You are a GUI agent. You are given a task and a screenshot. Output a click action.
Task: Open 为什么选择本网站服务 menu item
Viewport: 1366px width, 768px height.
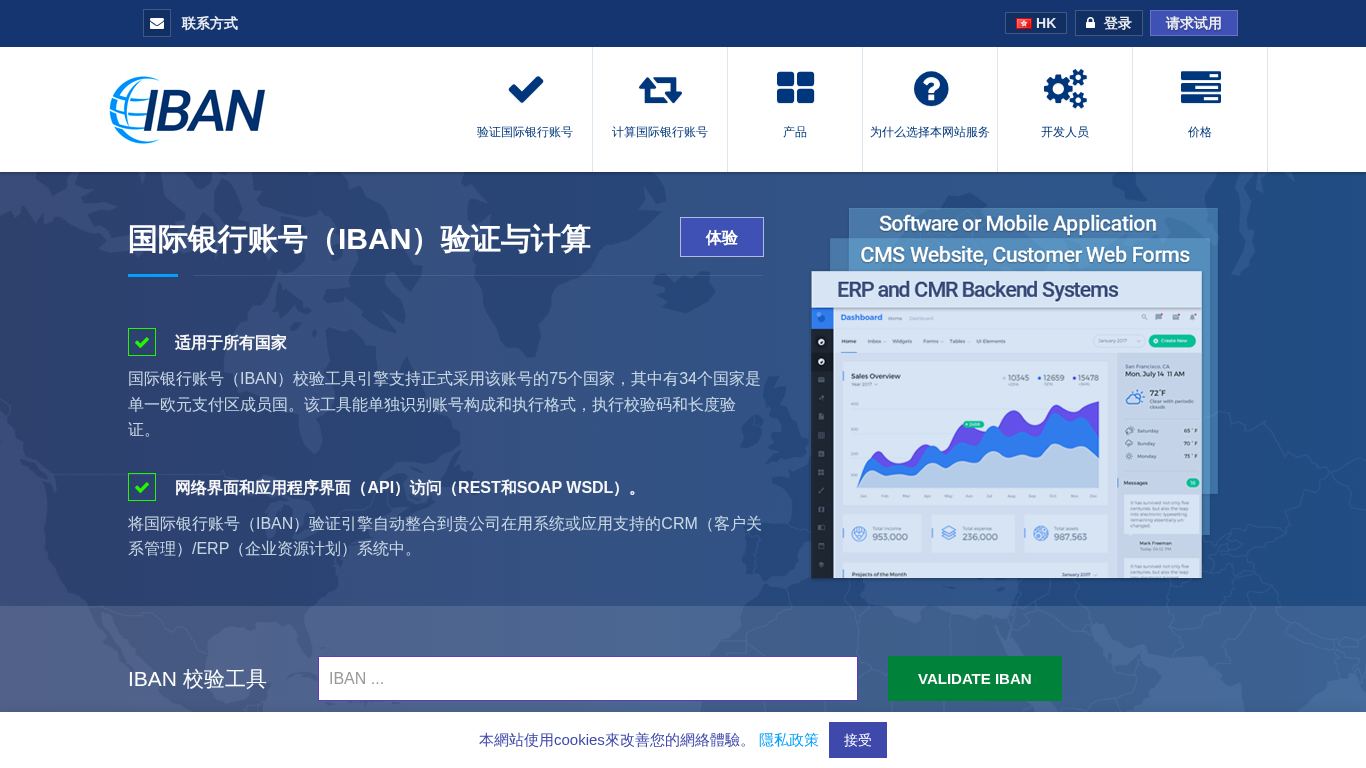pos(930,132)
